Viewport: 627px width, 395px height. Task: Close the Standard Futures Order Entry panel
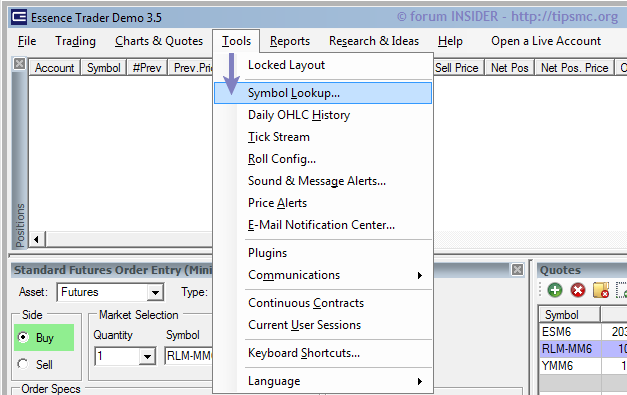tap(517, 269)
